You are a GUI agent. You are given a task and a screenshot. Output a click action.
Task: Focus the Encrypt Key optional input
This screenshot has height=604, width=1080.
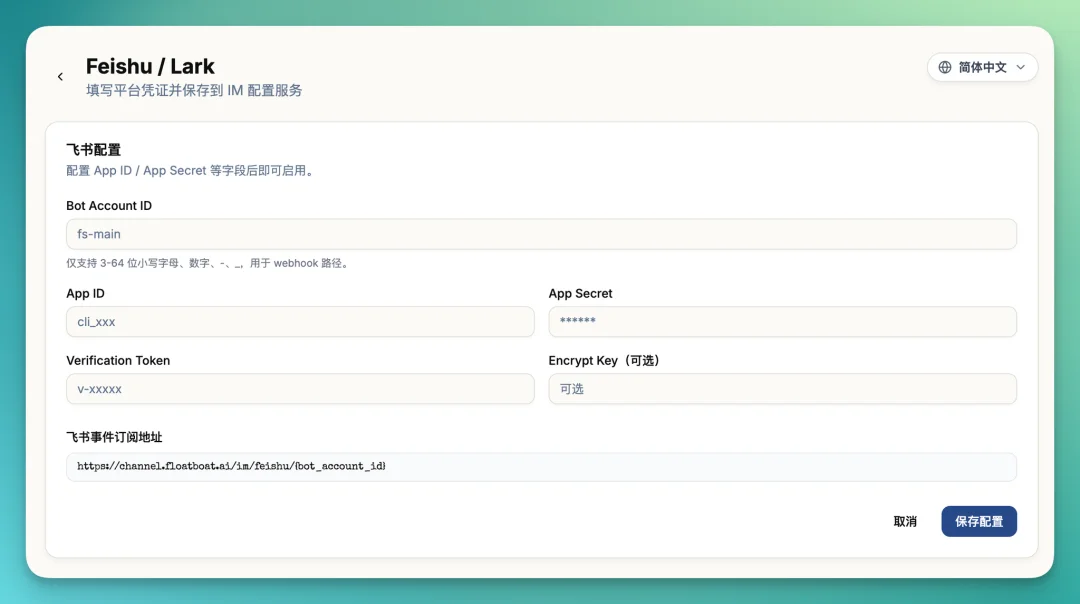pyautogui.click(x=782, y=389)
